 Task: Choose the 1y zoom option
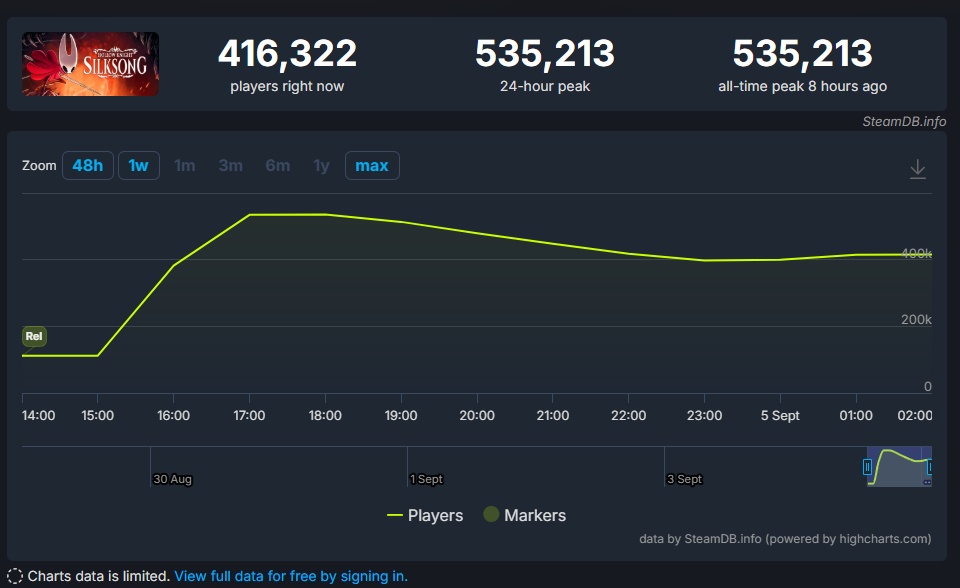pos(321,165)
